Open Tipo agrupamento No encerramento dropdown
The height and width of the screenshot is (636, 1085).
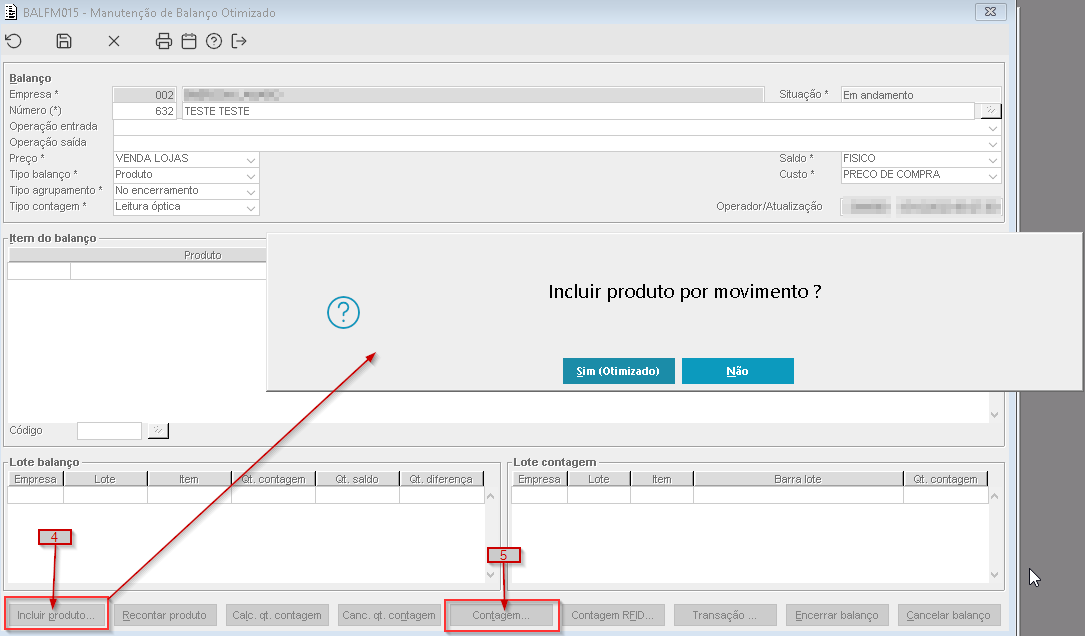pos(250,192)
